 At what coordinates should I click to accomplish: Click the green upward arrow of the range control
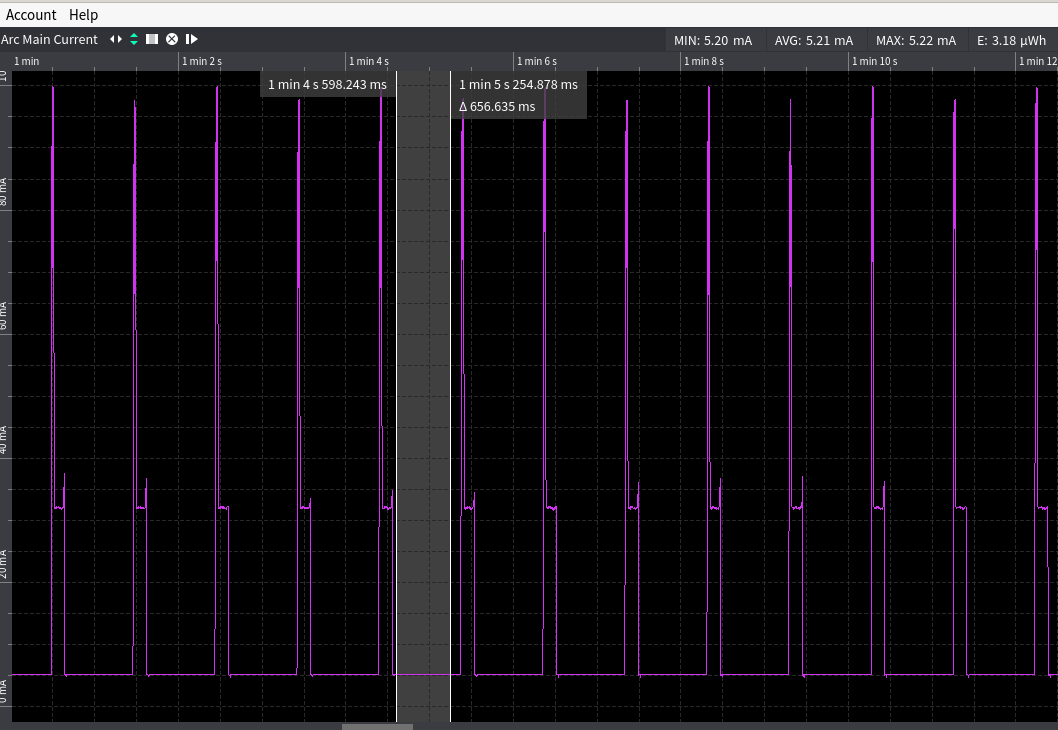133,37
